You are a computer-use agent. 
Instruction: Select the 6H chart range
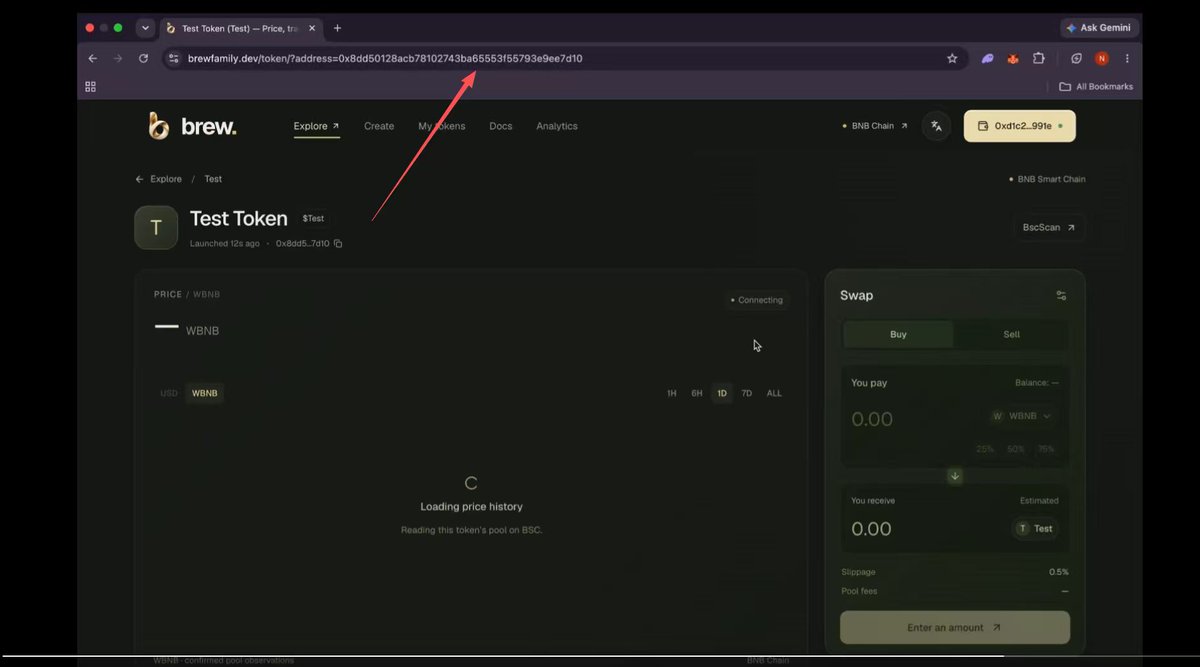point(697,393)
